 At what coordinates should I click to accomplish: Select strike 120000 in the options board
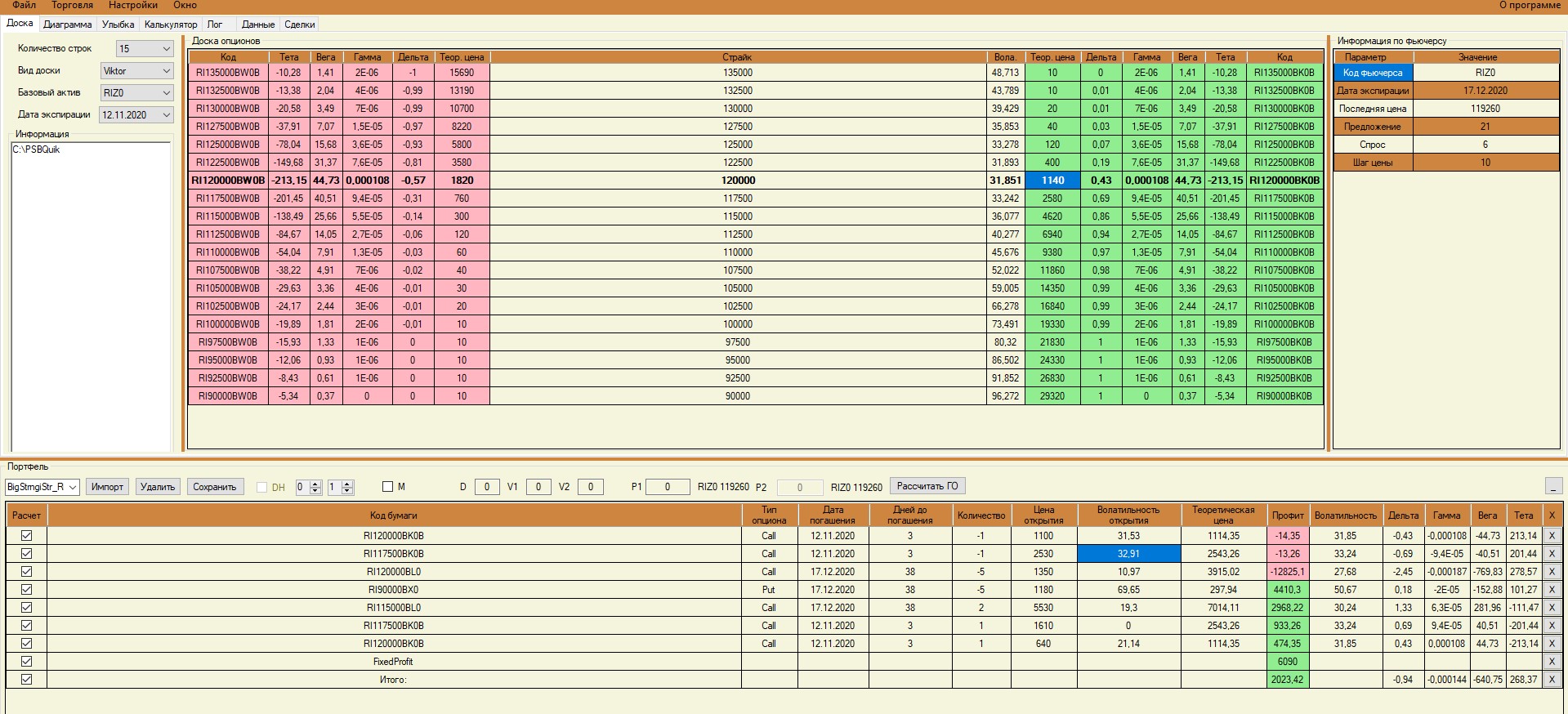[x=738, y=181]
